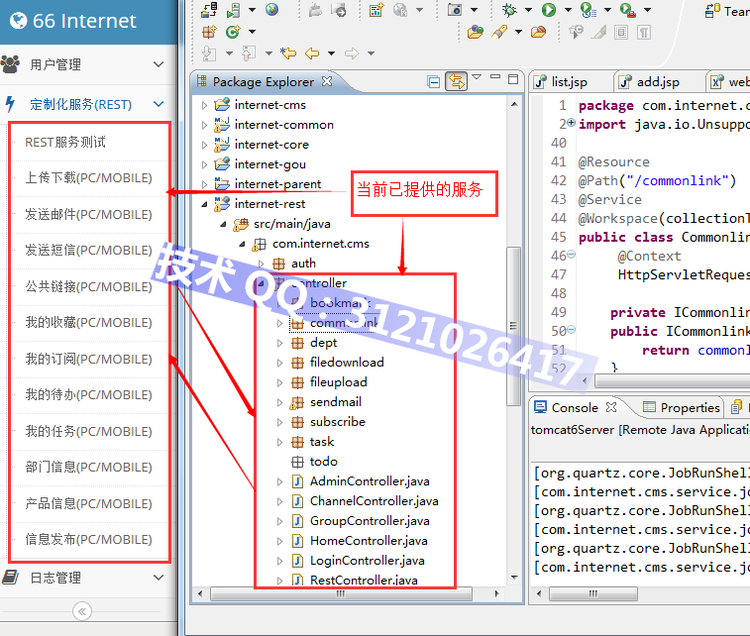Screen dimensions: 750x636
Task: Click the Next Annotation down-arrow icon
Action: click(209, 53)
